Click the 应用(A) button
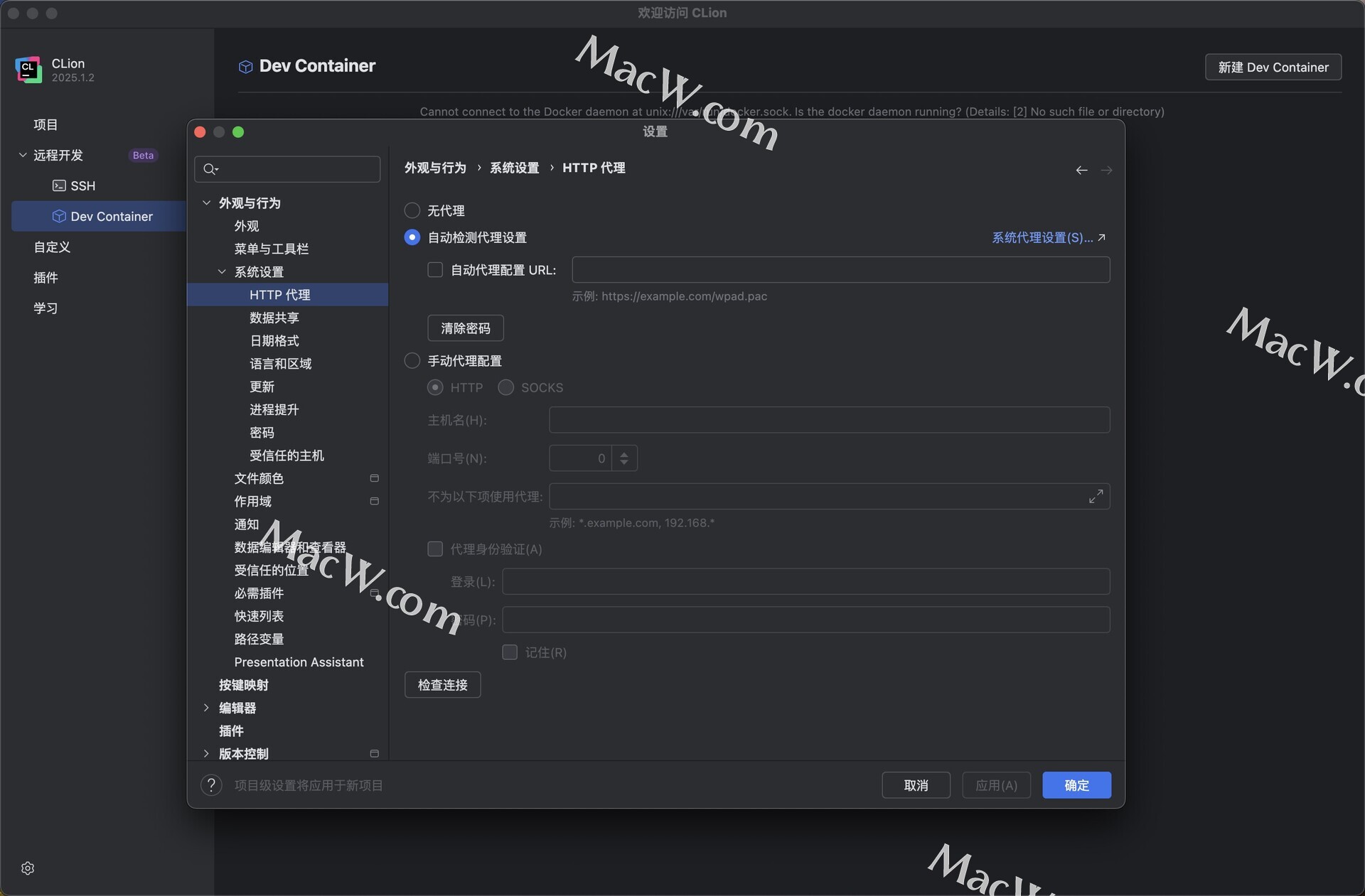This screenshot has width=1365, height=896. pos(996,785)
